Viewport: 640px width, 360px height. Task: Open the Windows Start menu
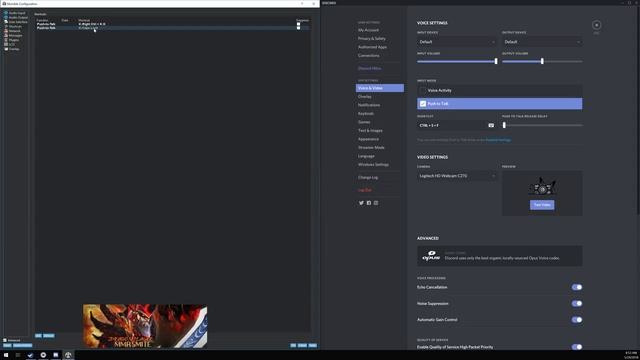pos(6,355)
